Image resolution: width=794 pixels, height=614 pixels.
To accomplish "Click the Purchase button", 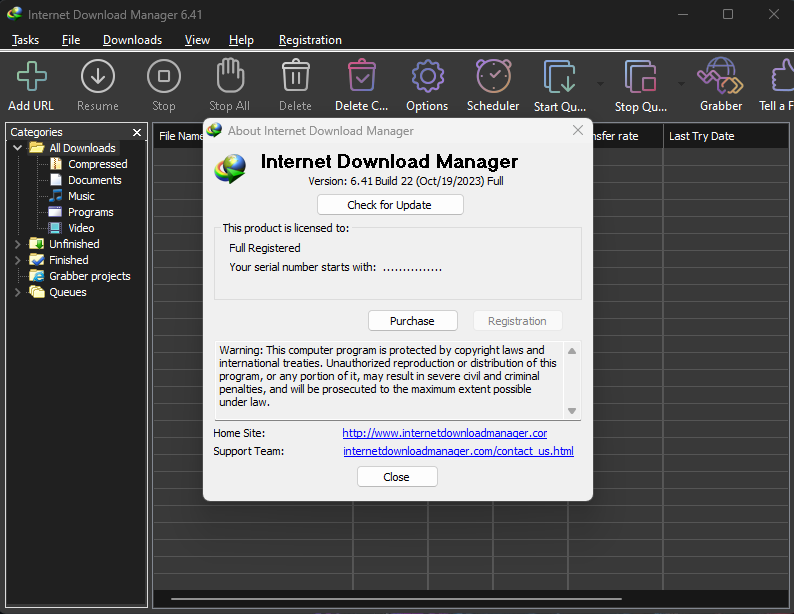I will click(413, 321).
